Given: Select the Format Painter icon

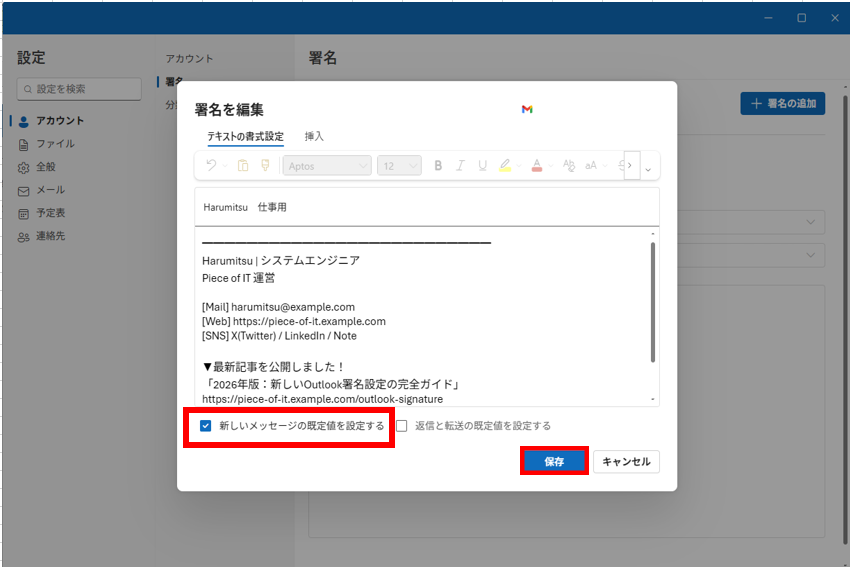Looking at the screenshot, I should click(265, 166).
